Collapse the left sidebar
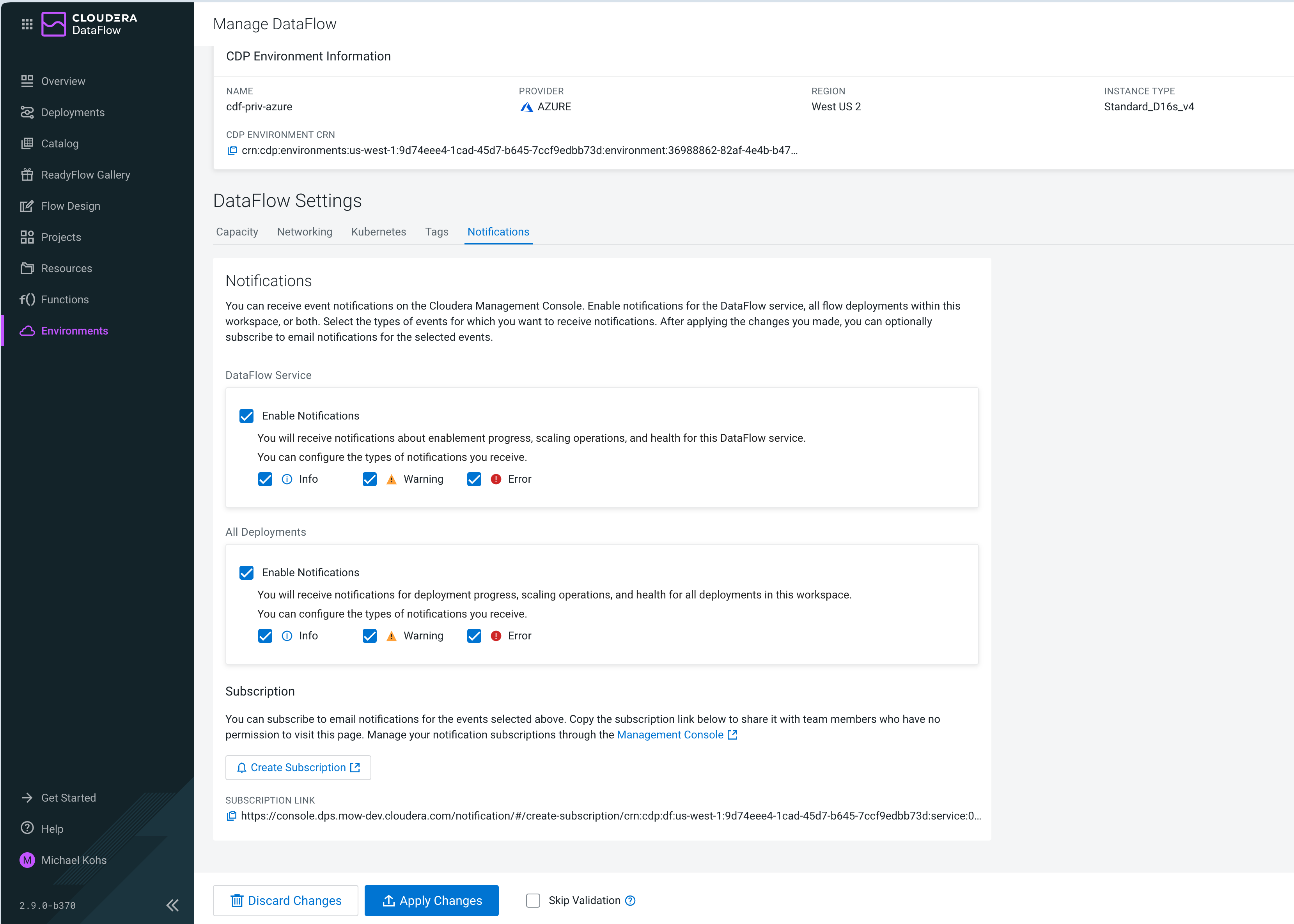Screen dimensions: 1294x924 [172, 905]
